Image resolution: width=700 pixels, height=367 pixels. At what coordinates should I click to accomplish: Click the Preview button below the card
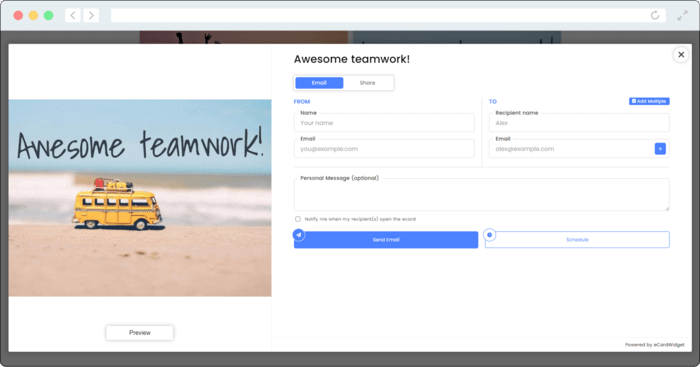point(140,333)
